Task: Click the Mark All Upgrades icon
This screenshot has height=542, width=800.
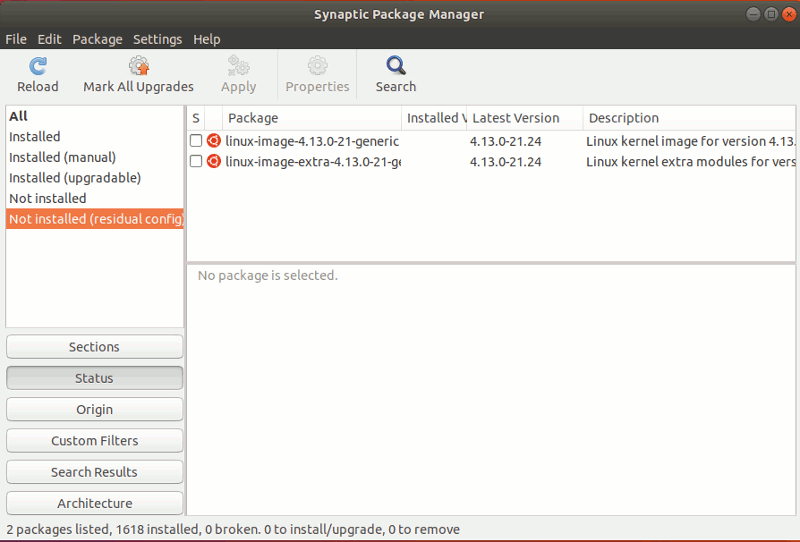Action: [138, 66]
